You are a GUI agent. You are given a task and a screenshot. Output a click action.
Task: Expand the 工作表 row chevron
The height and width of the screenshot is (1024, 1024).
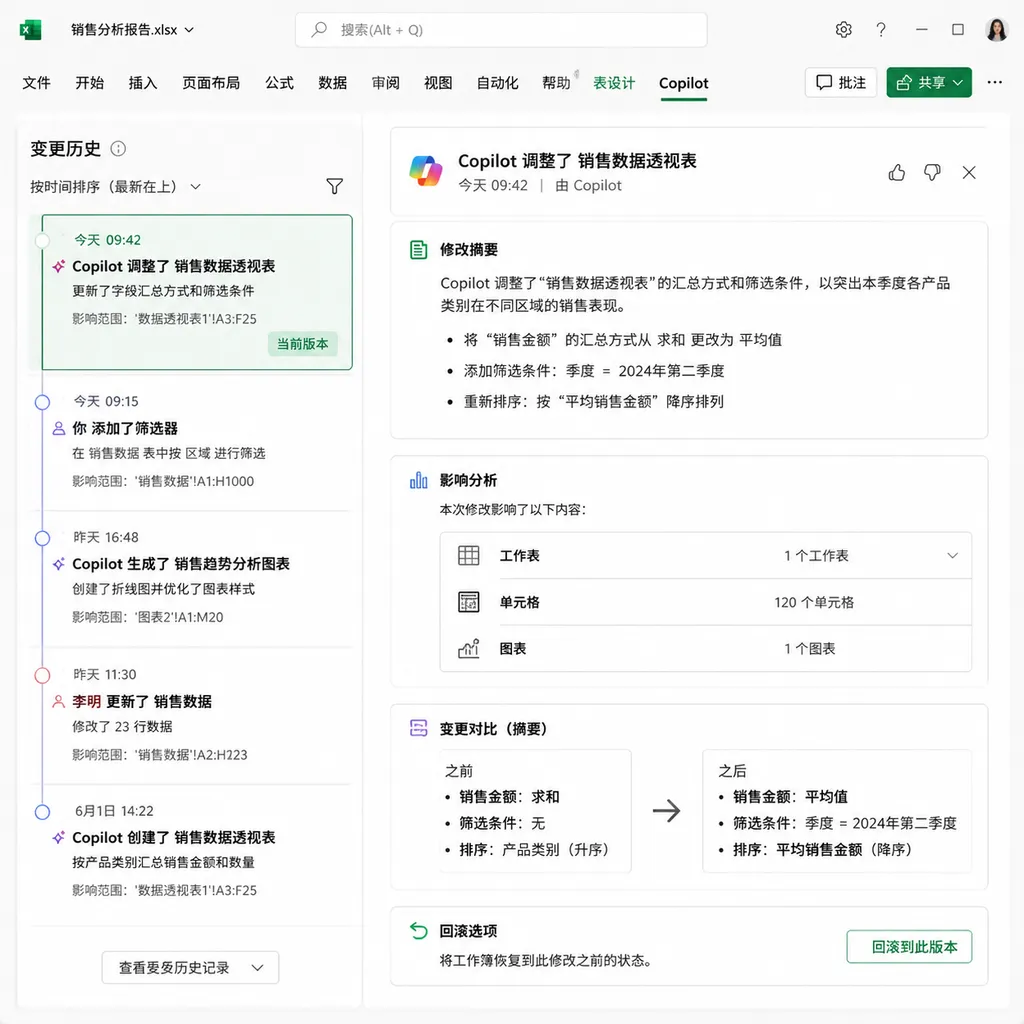952,556
